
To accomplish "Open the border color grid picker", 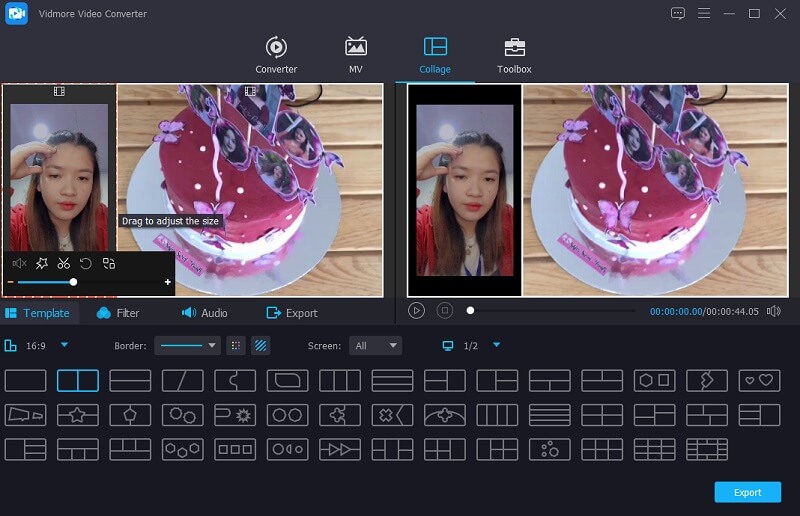I will [236, 346].
